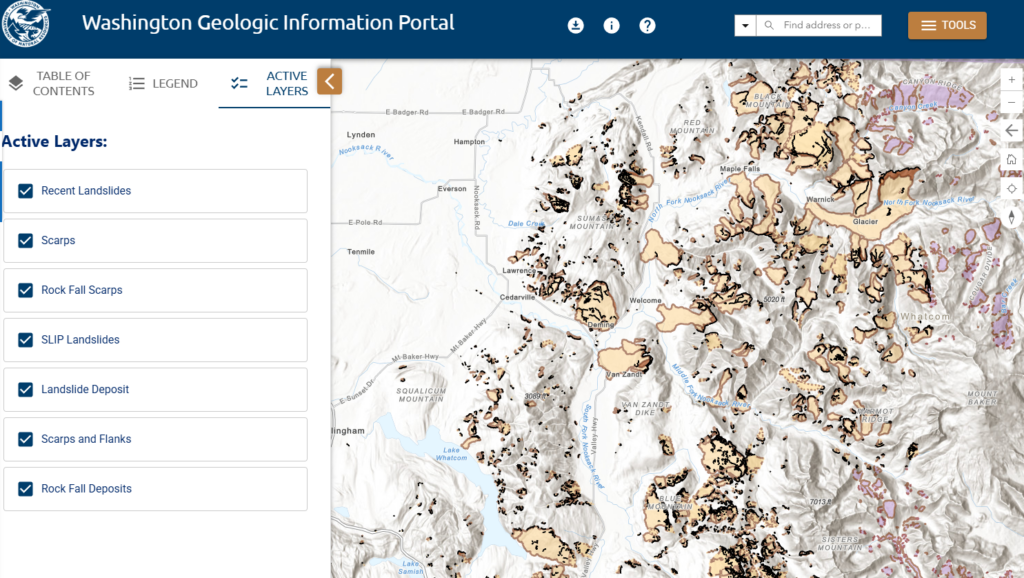Select the find my location crosshair icon
The image size is (1024, 578).
pyautogui.click(x=1010, y=187)
